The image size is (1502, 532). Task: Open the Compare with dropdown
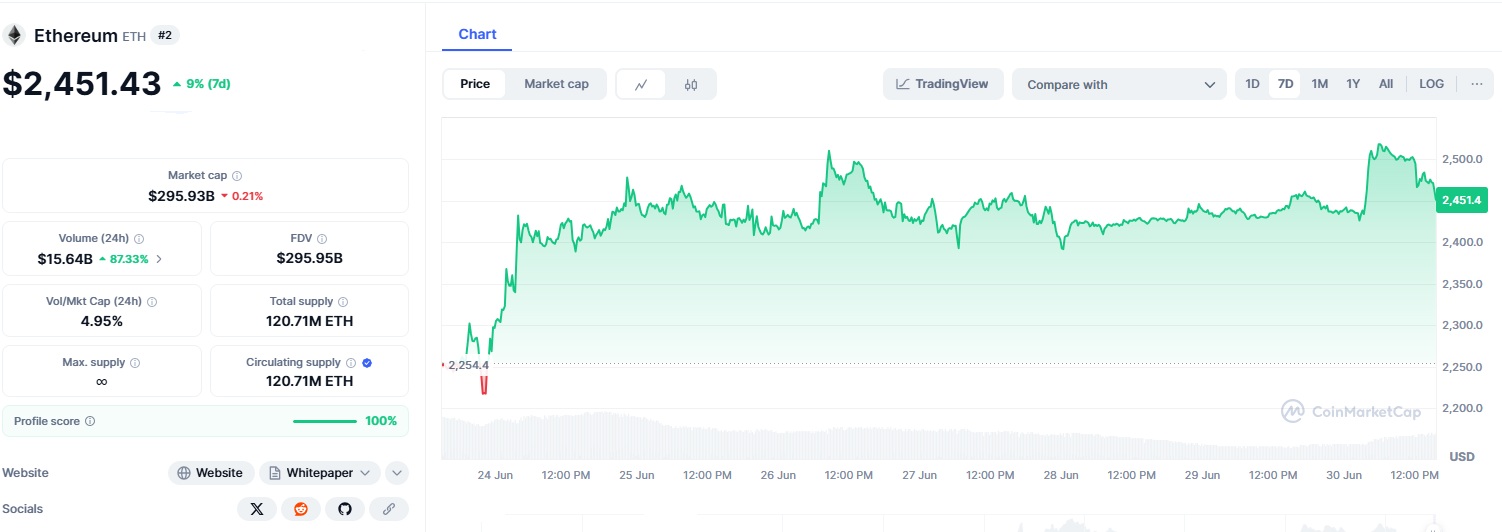point(1119,85)
